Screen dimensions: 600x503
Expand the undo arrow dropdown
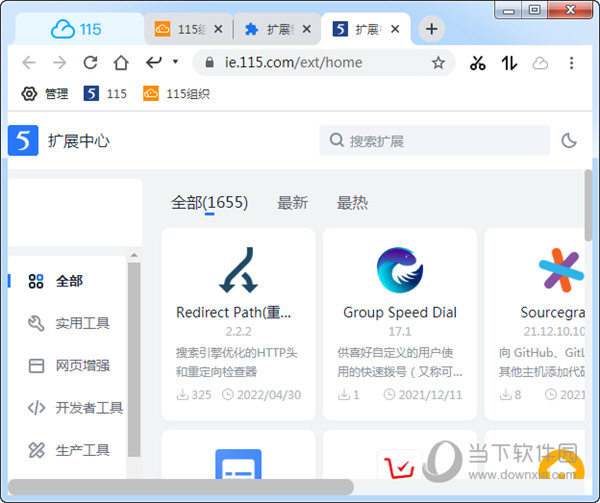[x=175, y=61]
